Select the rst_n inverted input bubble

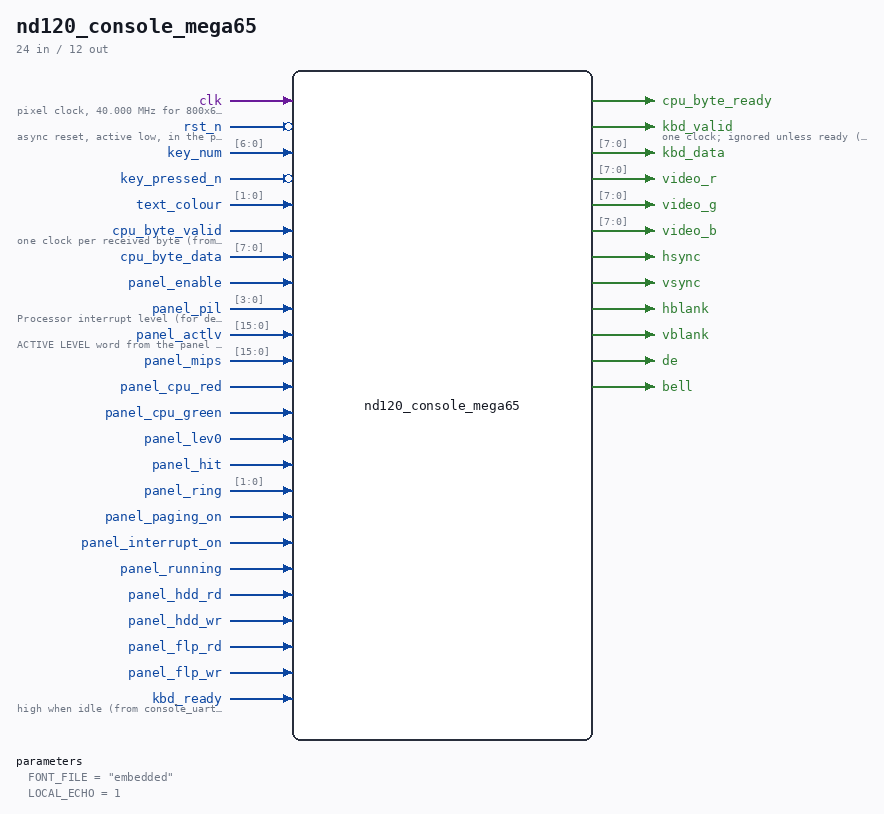pos(288,127)
